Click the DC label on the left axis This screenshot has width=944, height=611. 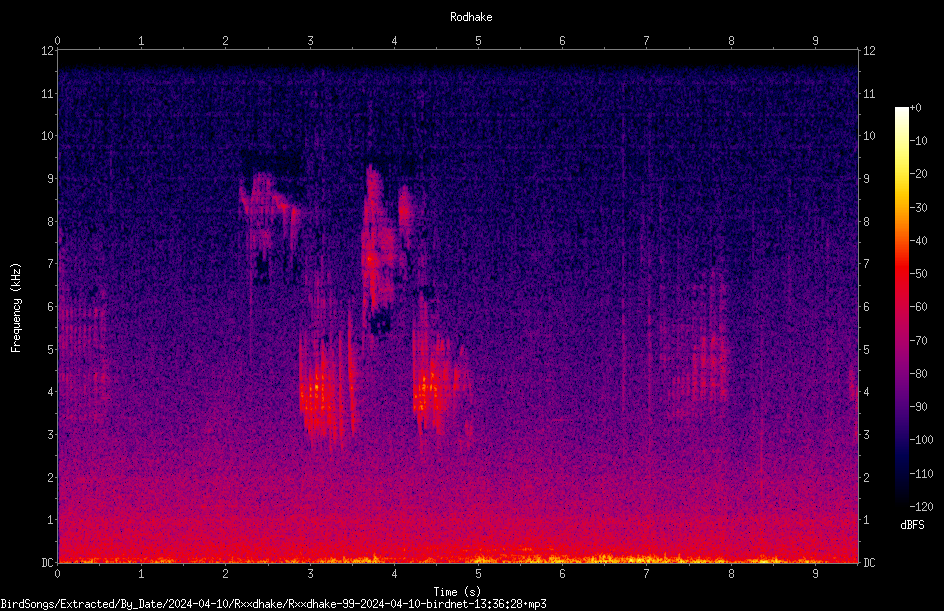coord(48,562)
